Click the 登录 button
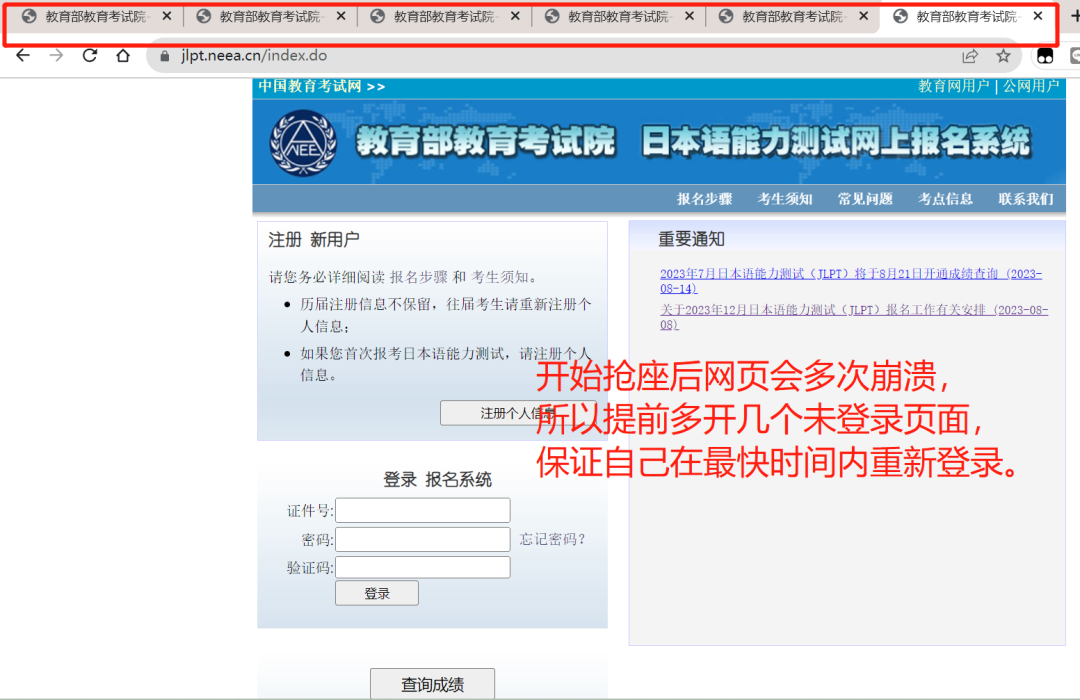1080x700 pixels. [376, 593]
